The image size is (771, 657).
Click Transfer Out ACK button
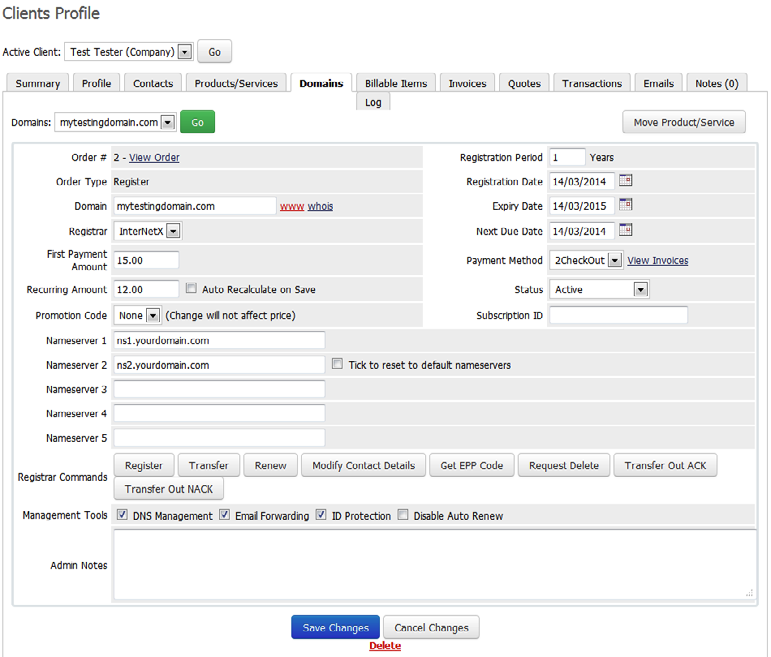tap(665, 465)
